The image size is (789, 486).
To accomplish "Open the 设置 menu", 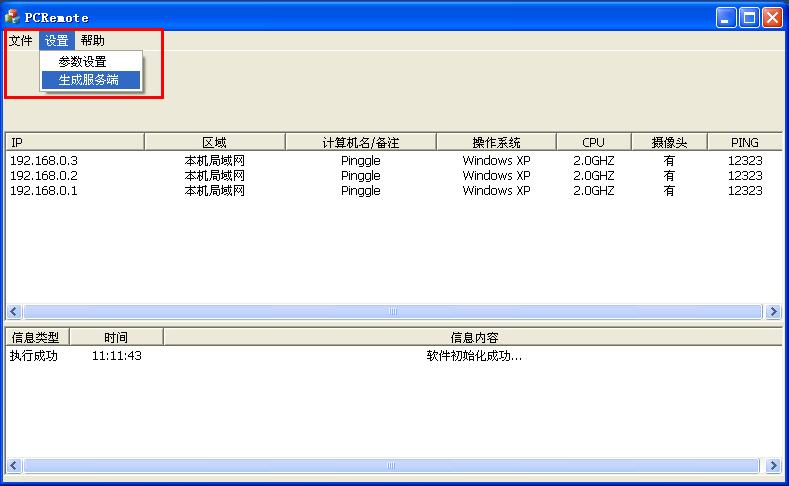I will pos(56,41).
